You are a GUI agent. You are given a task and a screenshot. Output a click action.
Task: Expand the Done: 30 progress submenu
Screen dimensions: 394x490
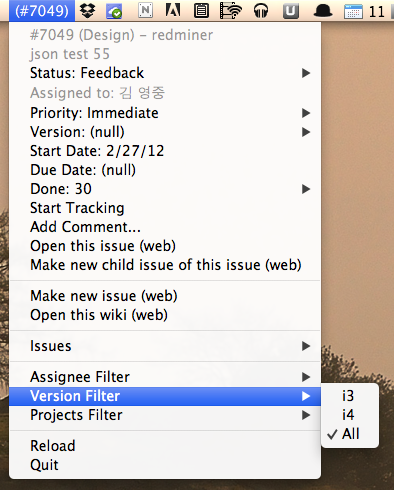click(165, 189)
